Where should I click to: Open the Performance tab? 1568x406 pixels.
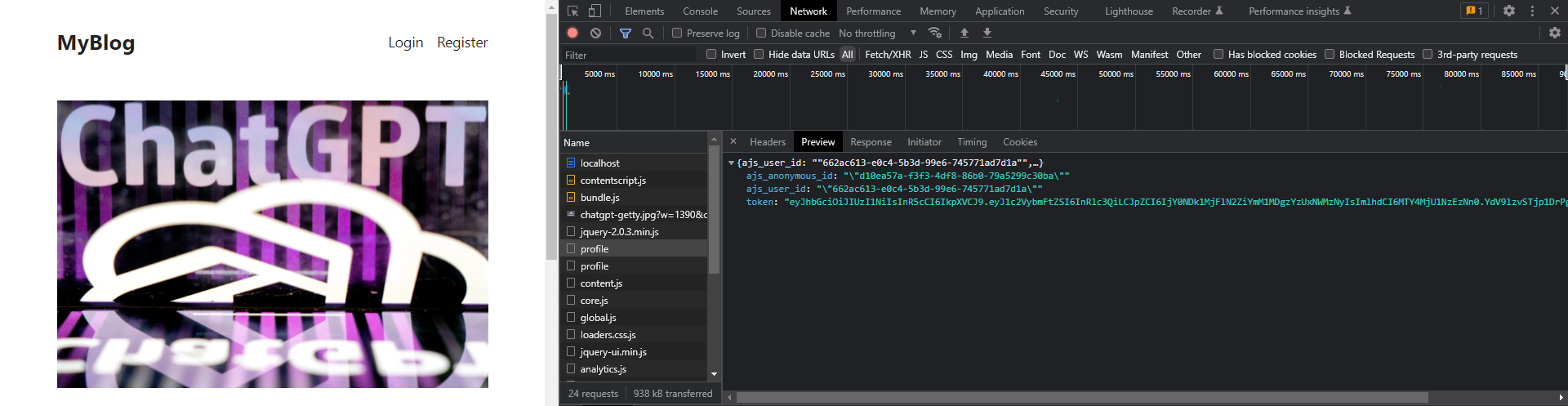873,11
